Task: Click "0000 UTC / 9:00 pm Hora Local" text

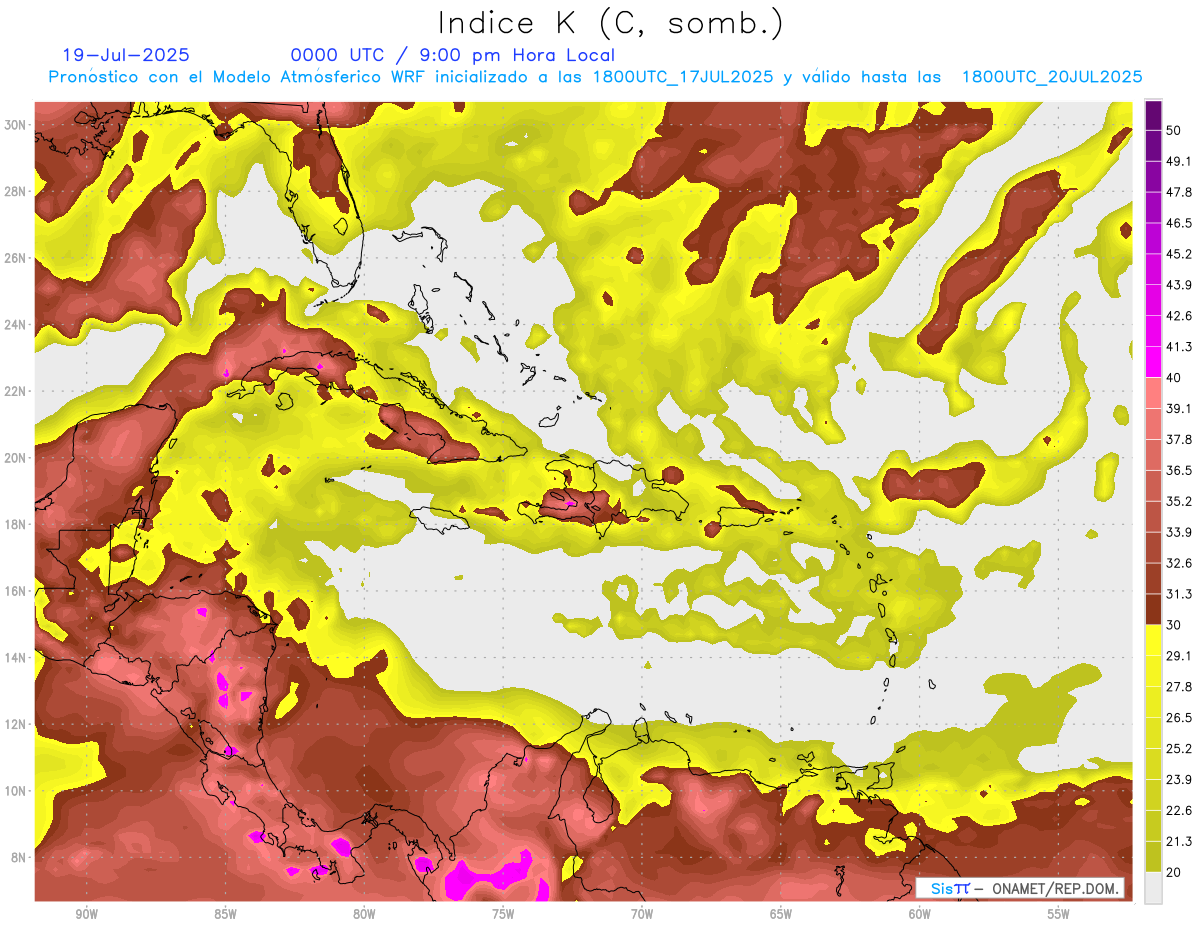Action: click(453, 55)
